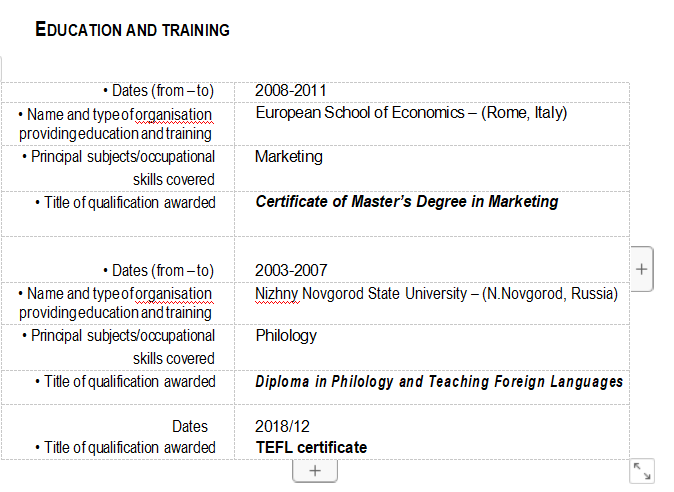
Task: Click the 2008-2011 dates cell
Action: tap(290, 90)
